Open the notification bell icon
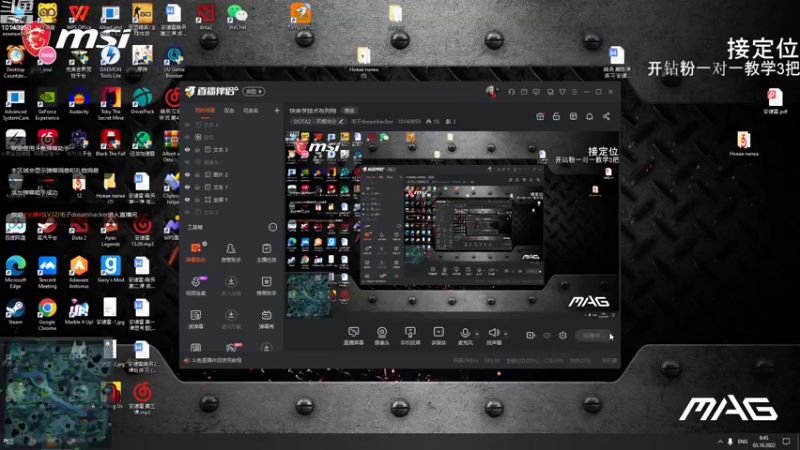 589,116
